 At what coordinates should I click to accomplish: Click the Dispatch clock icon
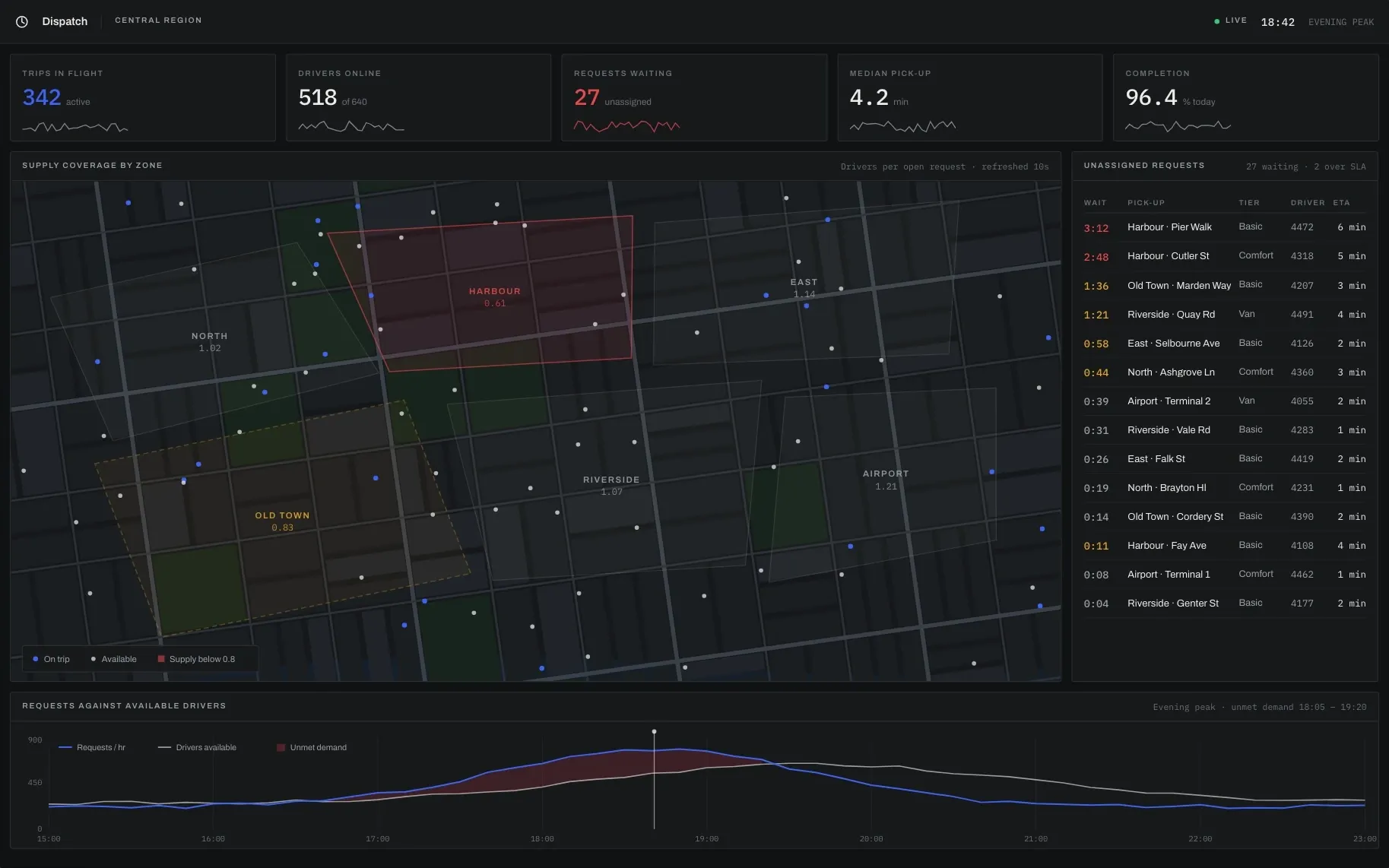(x=22, y=21)
